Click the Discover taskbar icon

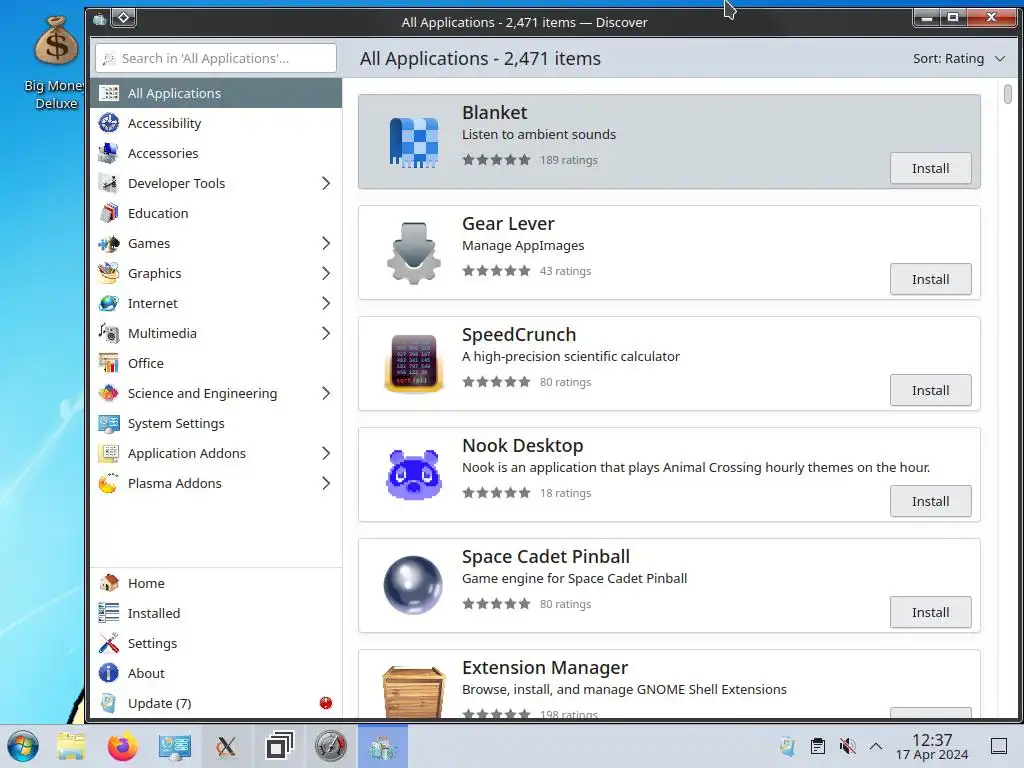click(x=383, y=746)
